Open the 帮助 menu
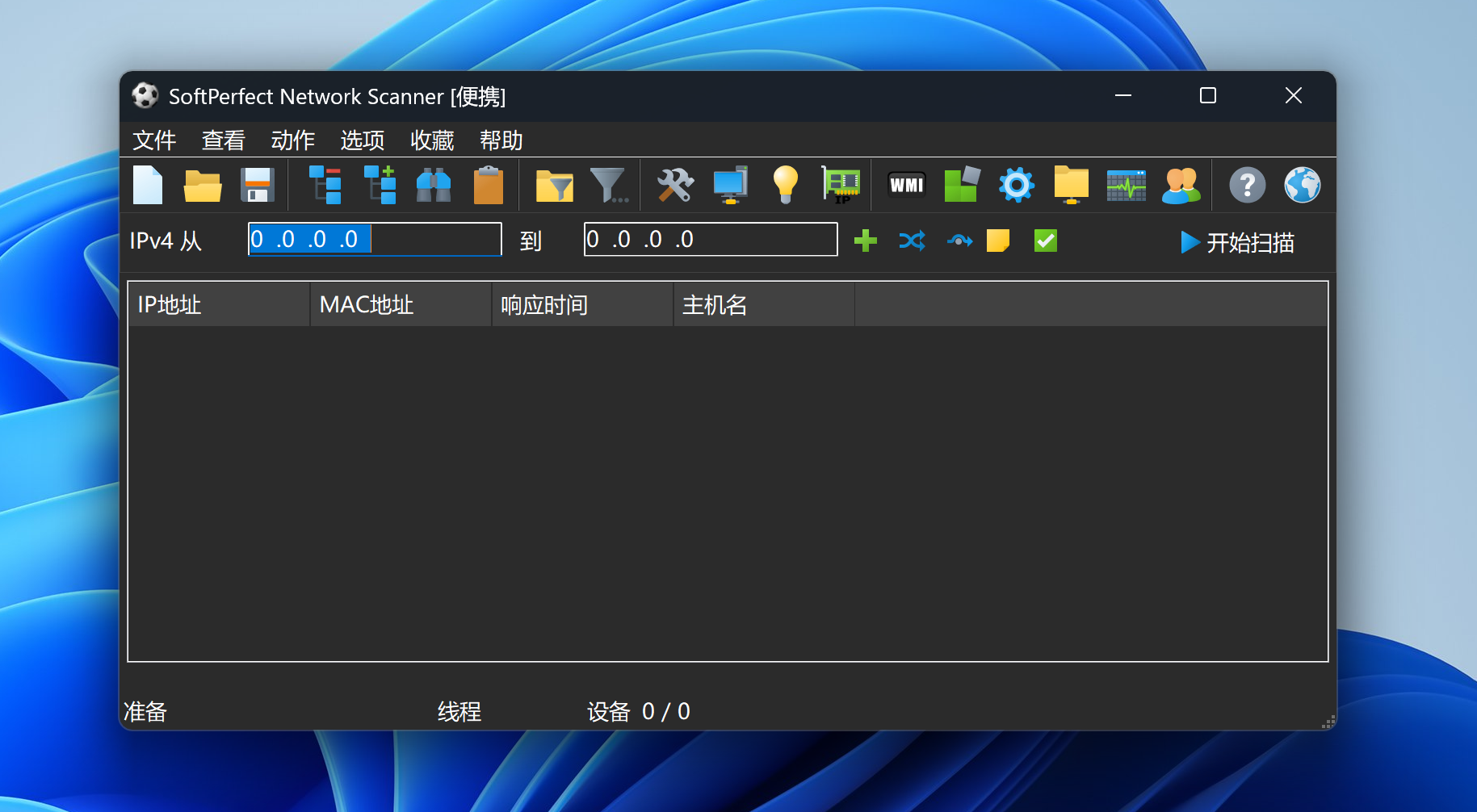The height and width of the screenshot is (812, 1477). pyautogui.click(x=501, y=140)
